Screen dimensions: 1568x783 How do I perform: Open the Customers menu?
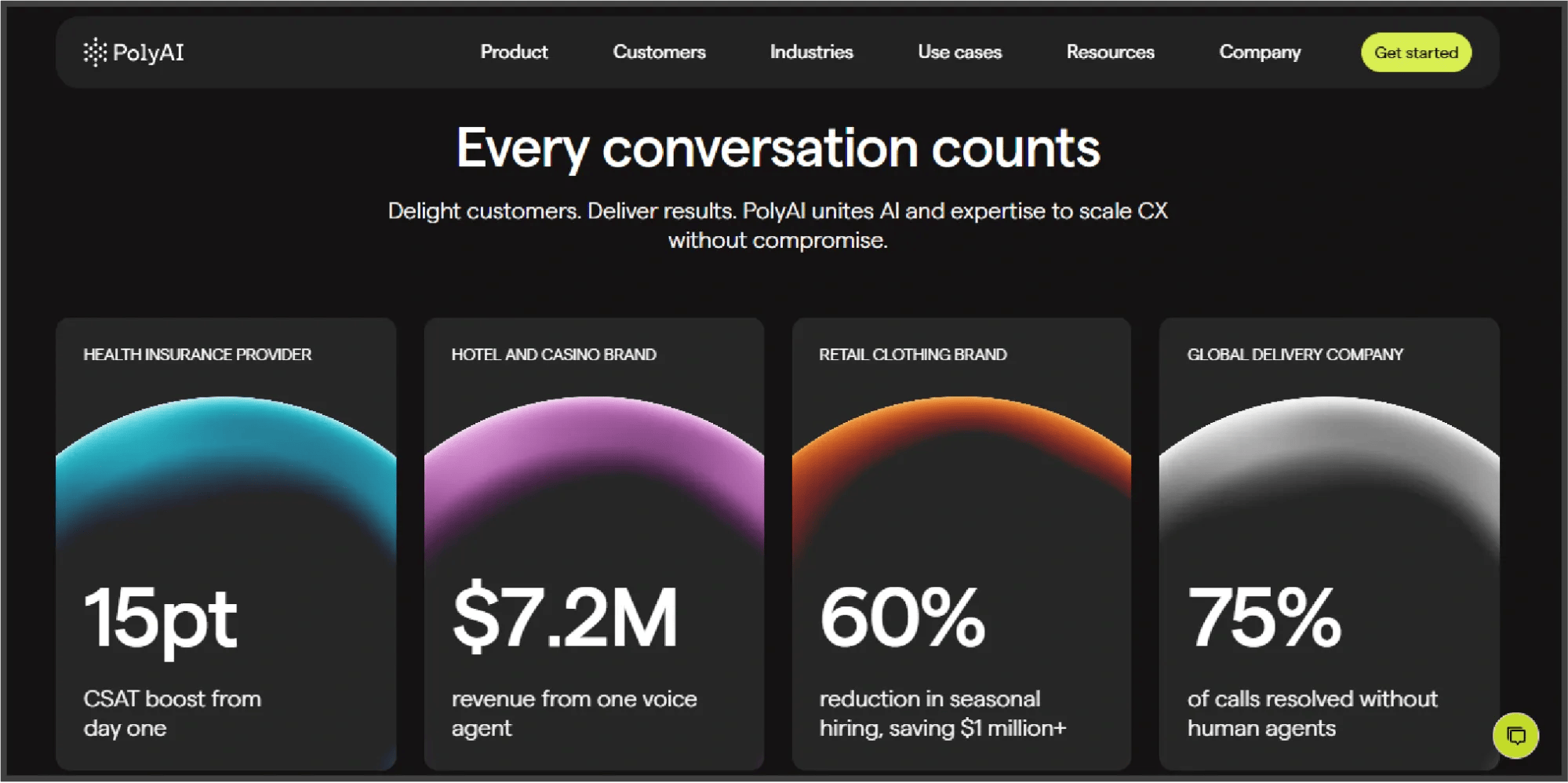(658, 52)
